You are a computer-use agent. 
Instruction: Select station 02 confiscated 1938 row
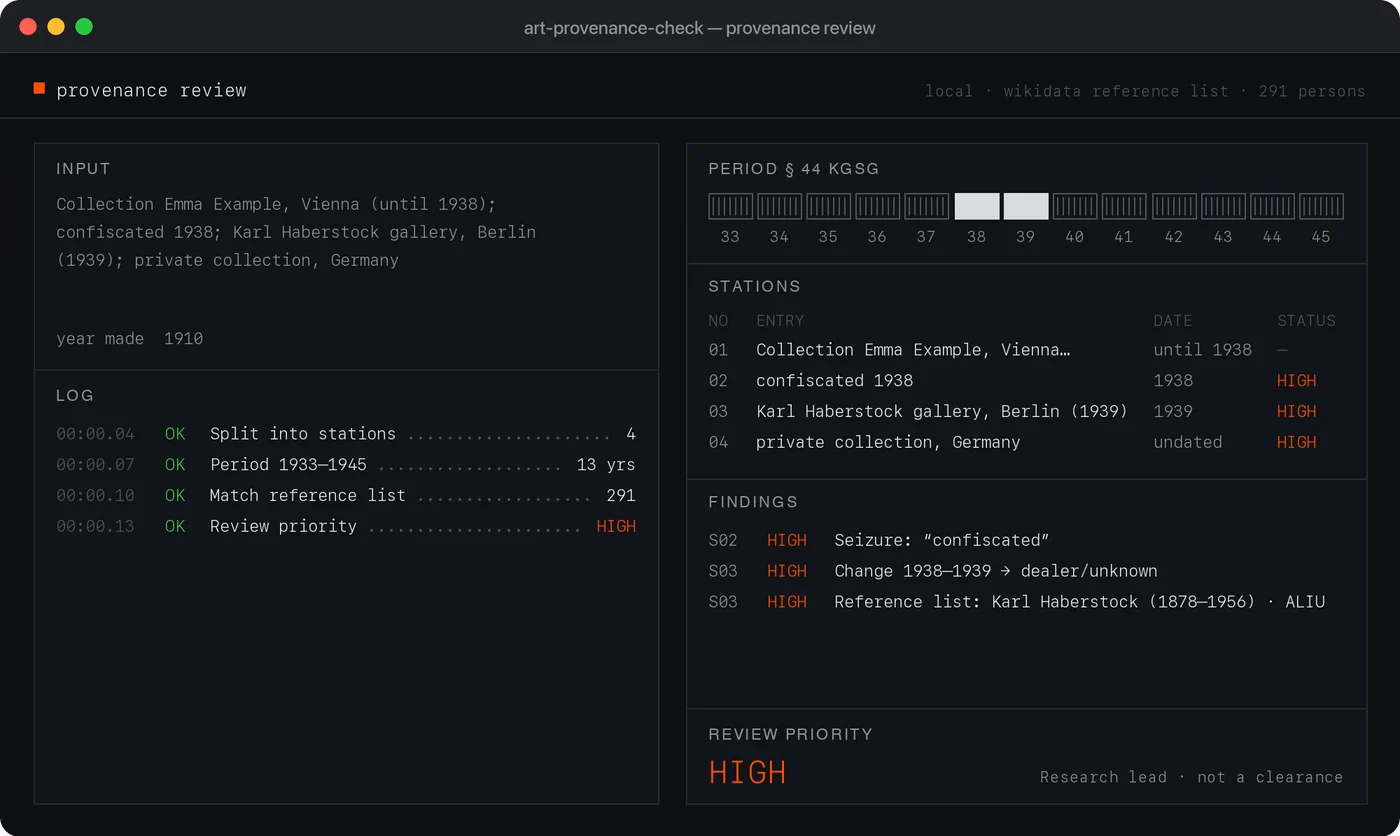click(1026, 381)
